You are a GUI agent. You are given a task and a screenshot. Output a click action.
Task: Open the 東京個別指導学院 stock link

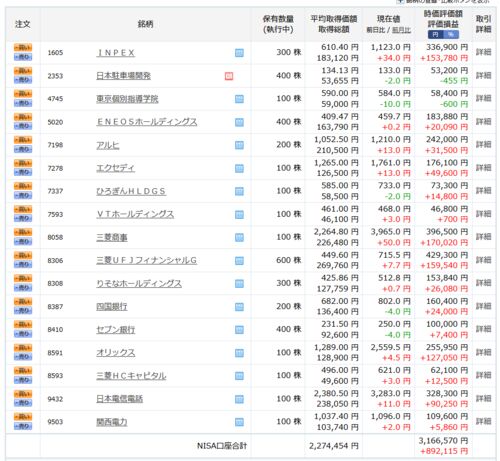click(x=127, y=99)
